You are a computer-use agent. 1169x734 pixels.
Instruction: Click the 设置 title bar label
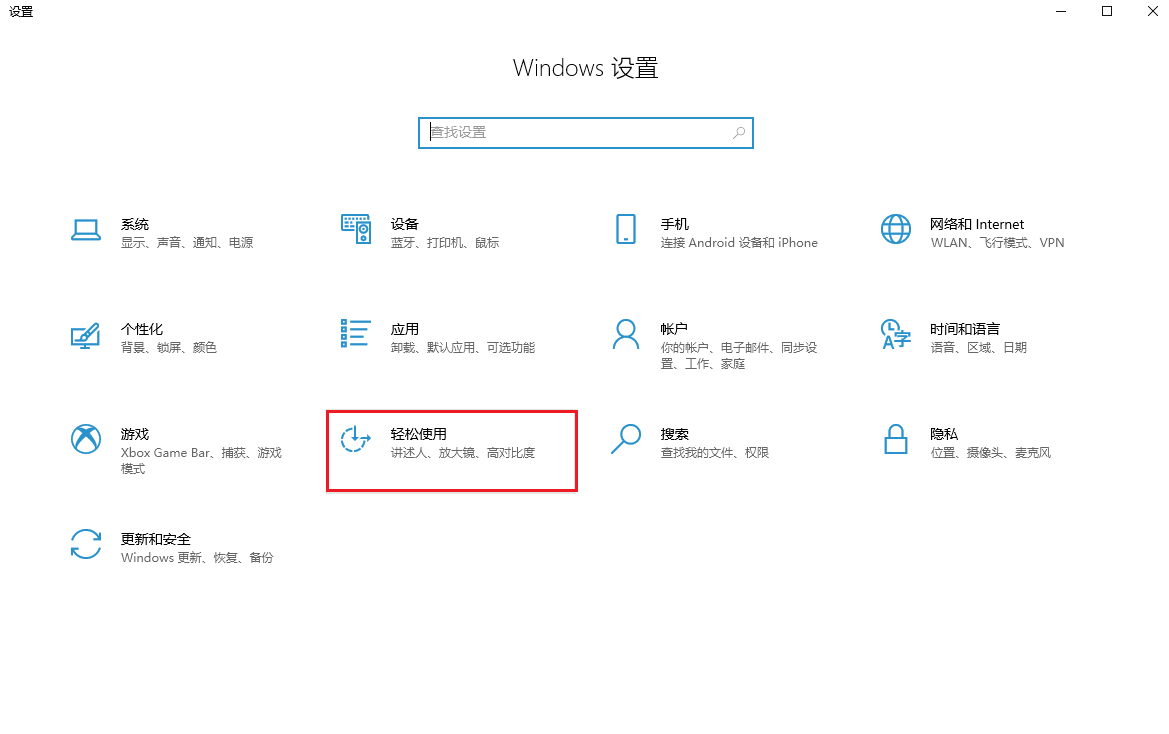click(x=21, y=12)
